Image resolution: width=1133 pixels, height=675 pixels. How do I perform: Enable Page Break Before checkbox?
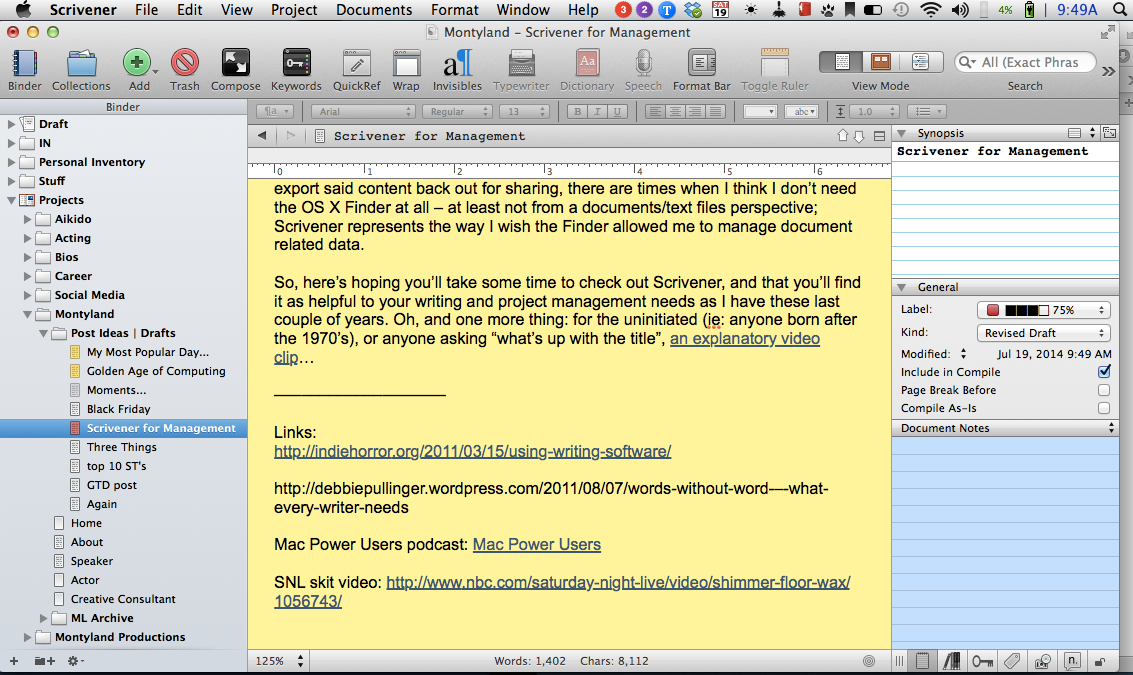[1103, 390]
